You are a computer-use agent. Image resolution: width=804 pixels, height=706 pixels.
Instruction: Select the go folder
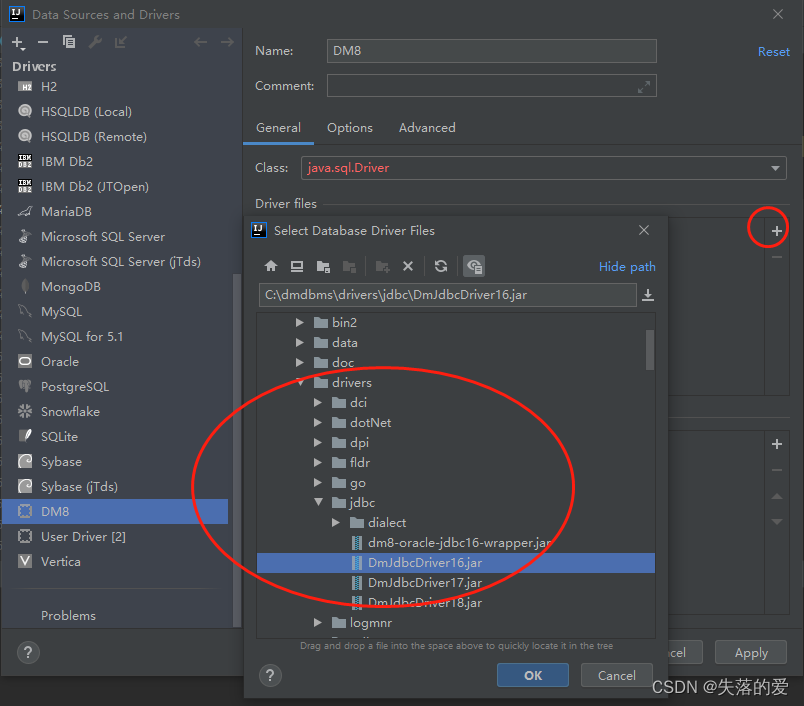pyautogui.click(x=357, y=482)
